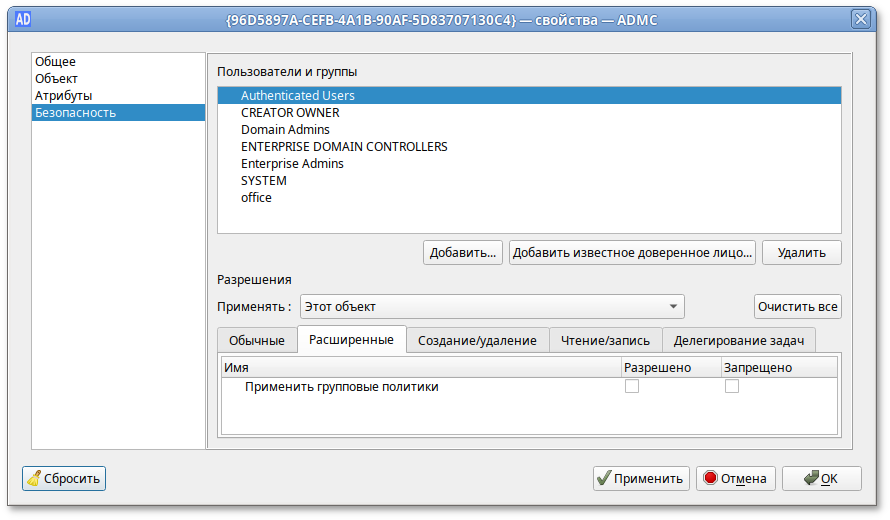
Task: Close the properties dialog with X button
Action: pyautogui.click(x=860, y=20)
